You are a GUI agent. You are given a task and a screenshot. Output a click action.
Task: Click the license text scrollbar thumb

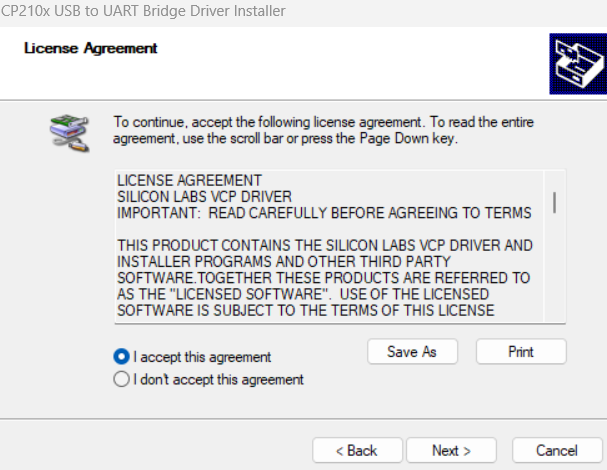point(555,202)
